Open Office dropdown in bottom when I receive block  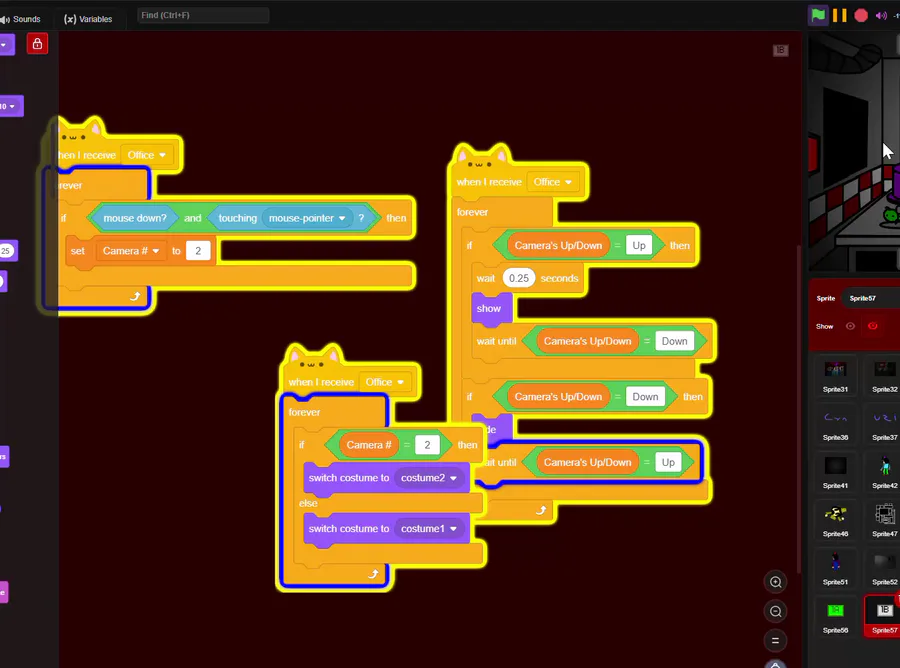tap(385, 382)
